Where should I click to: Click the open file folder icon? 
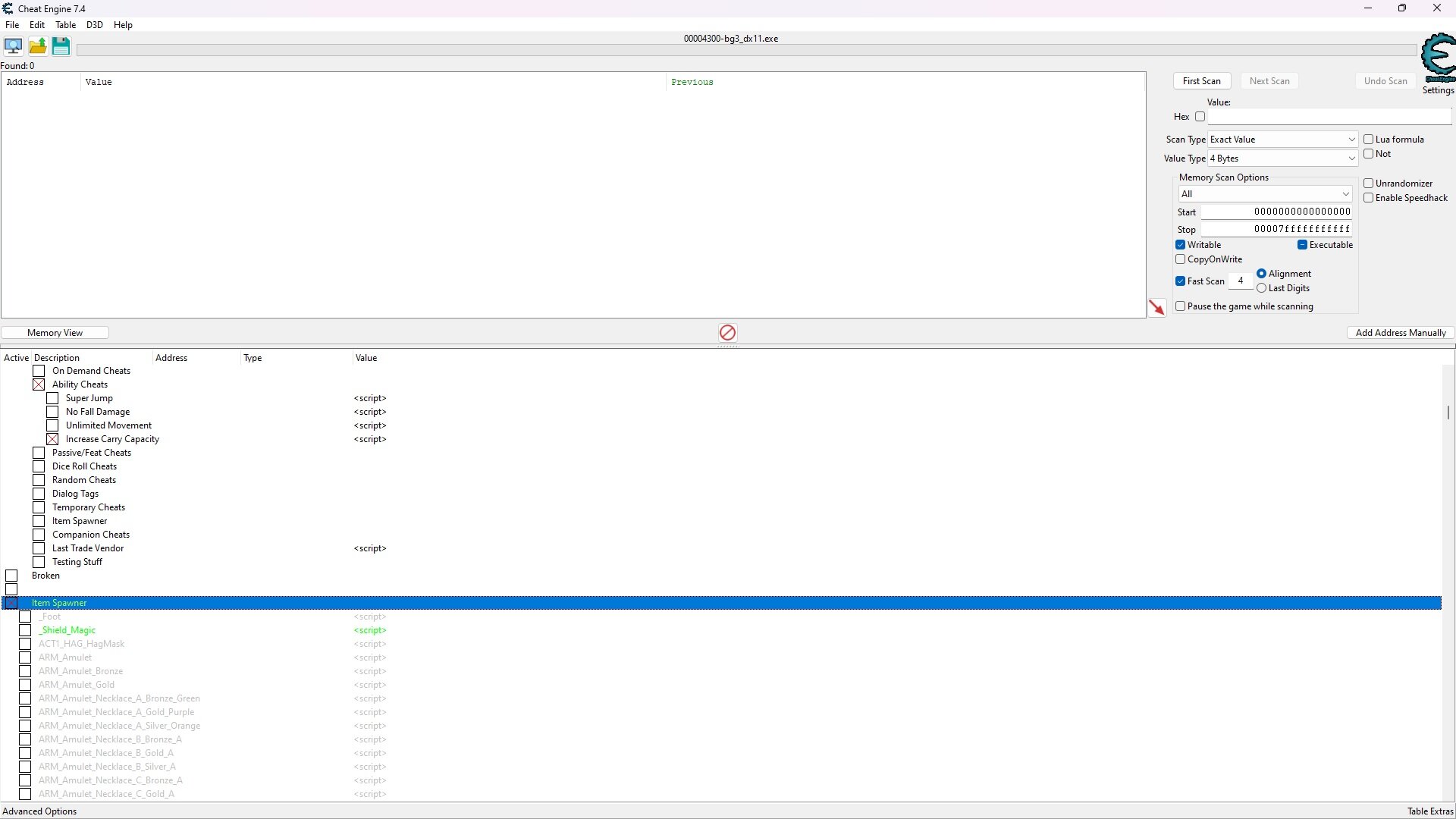click(37, 46)
